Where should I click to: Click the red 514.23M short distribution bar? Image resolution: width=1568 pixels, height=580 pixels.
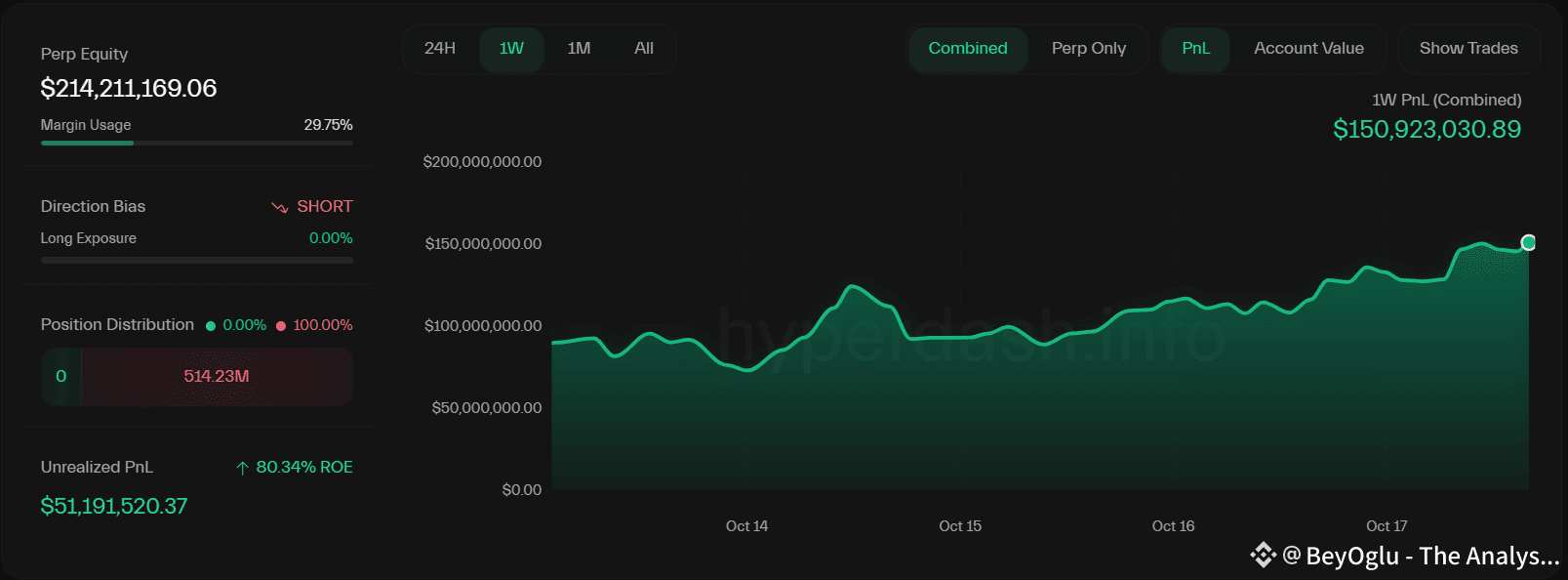tap(217, 376)
